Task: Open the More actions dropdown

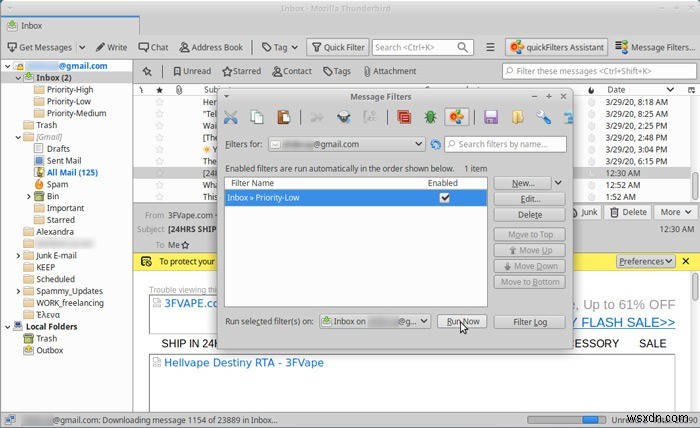Action: coord(675,212)
